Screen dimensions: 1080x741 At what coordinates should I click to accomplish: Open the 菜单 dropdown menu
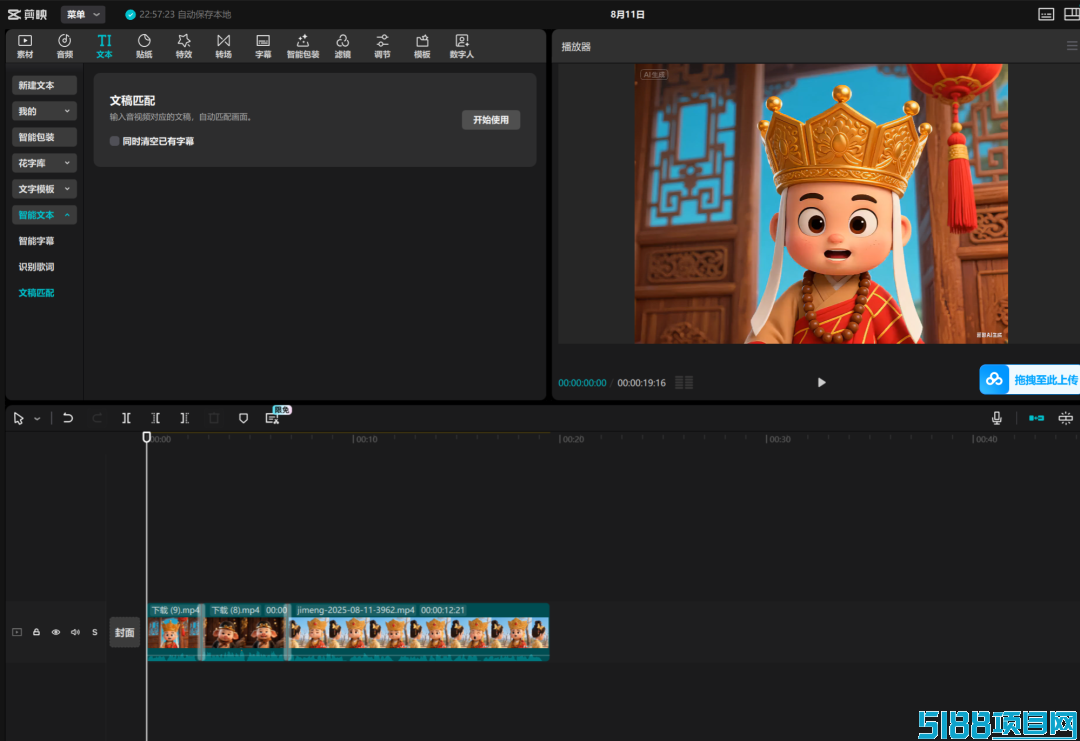[x=83, y=14]
